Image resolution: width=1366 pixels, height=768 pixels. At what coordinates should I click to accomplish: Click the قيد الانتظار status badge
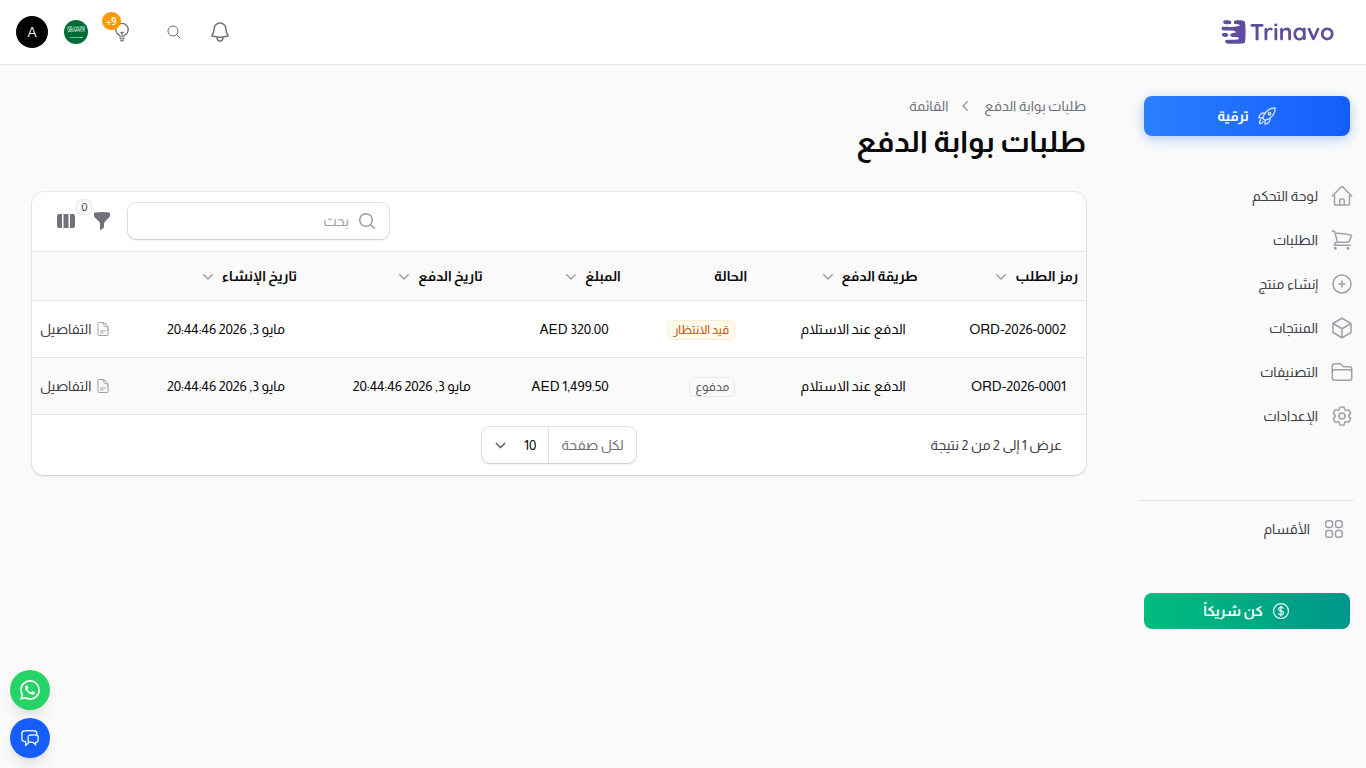(701, 330)
